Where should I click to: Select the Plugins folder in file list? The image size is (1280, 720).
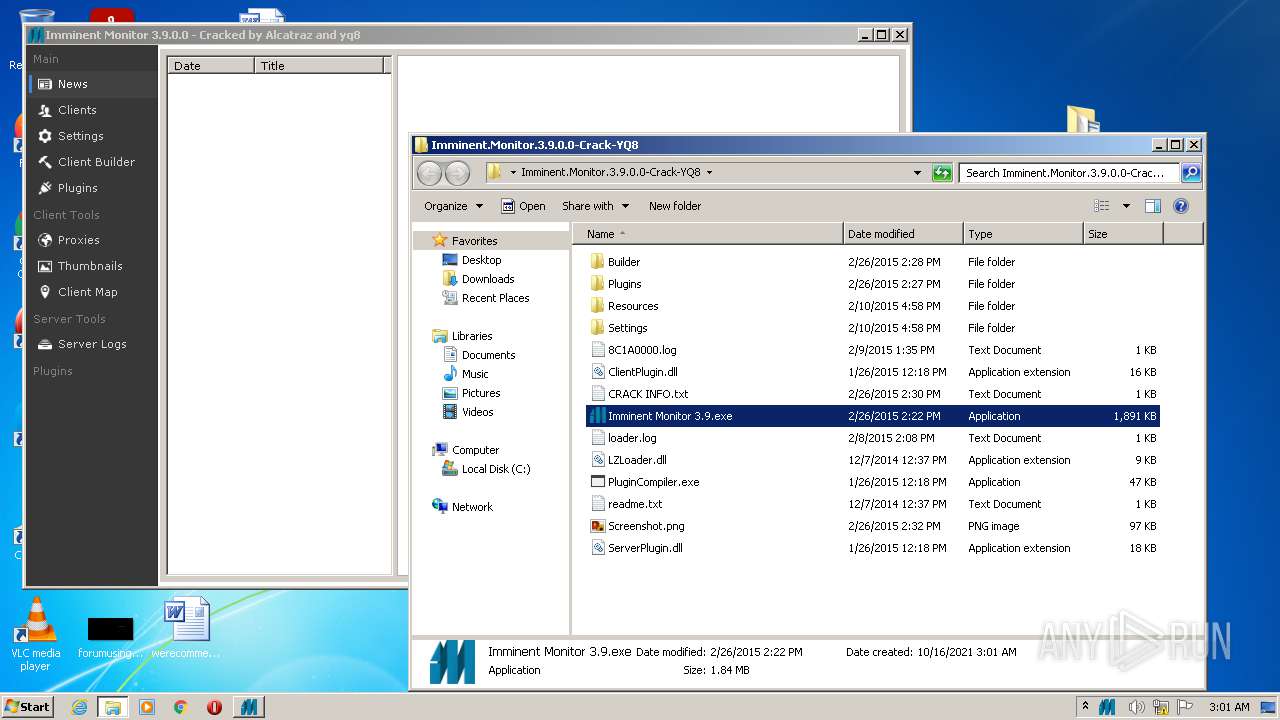(x=873, y=284)
